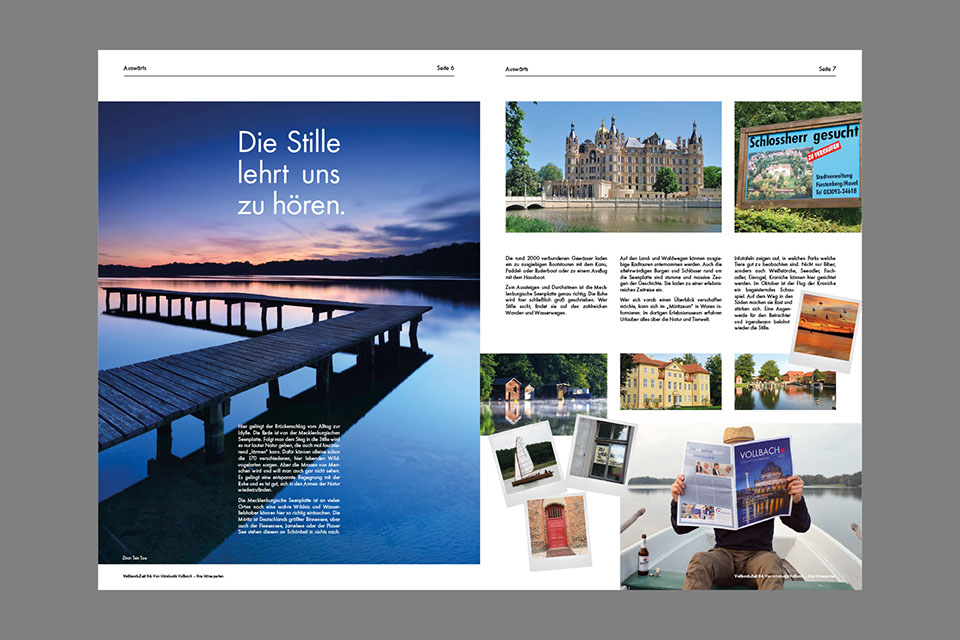The width and height of the screenshot is (960, 640).
Task: Open the "Schlossherr gesucht" sign photo
Action: [x=797, y=166]
